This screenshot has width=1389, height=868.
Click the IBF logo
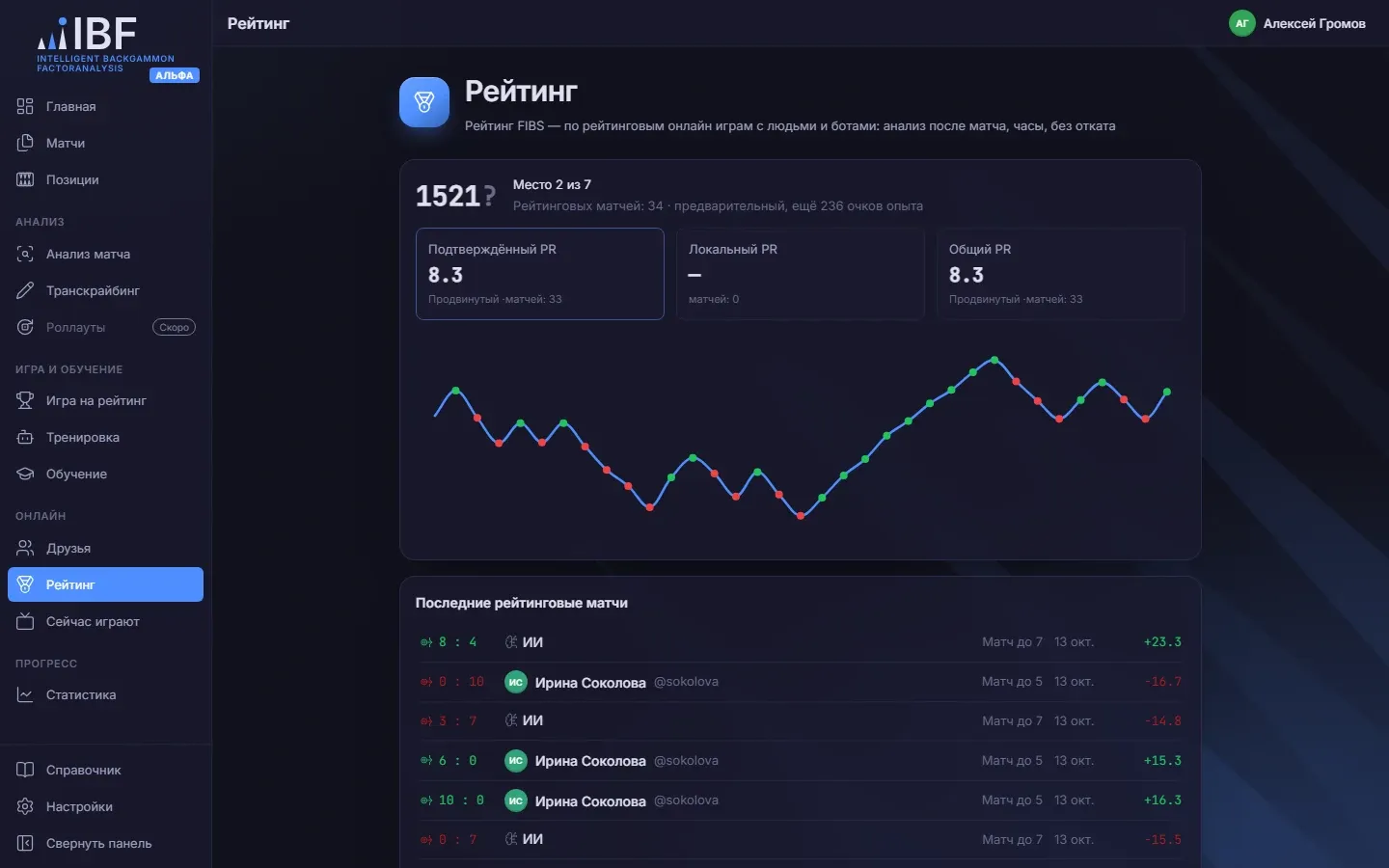tap(105, 44)
